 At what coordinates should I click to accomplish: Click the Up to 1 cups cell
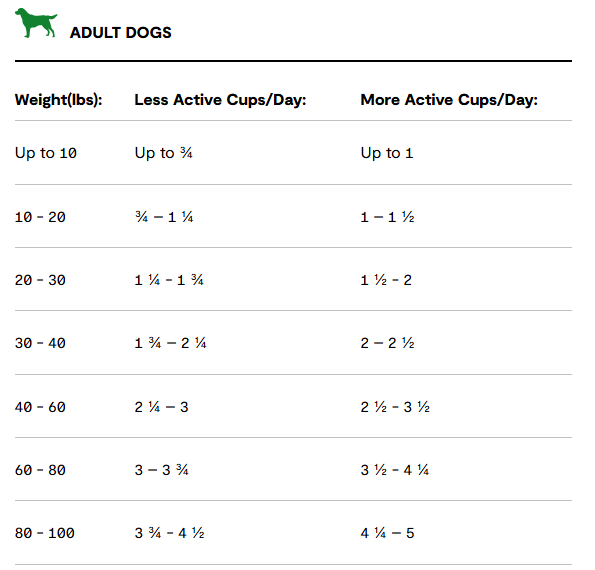tap(387, 153)
